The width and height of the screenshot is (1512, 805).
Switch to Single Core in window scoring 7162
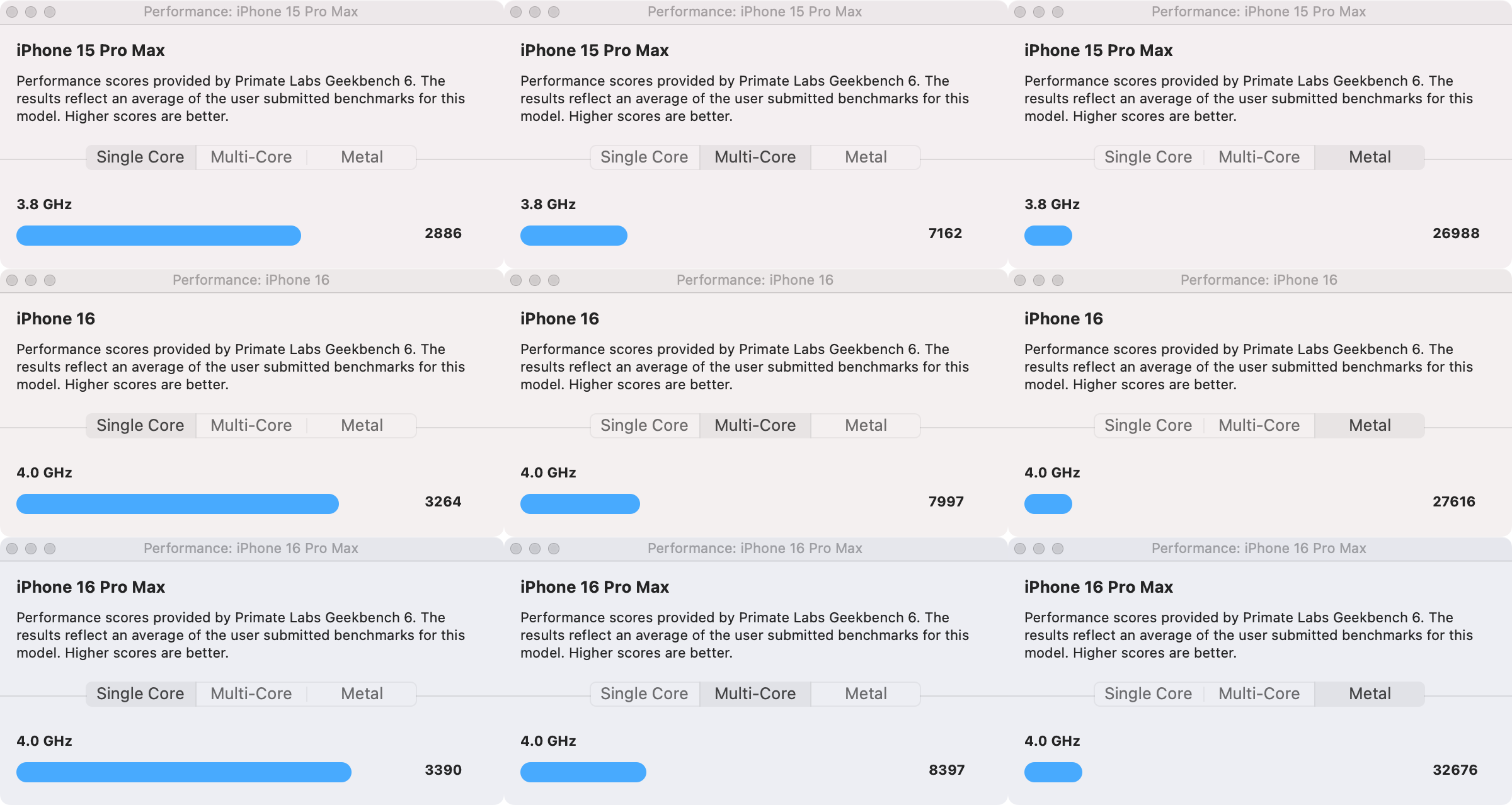[x=644, y=157]
